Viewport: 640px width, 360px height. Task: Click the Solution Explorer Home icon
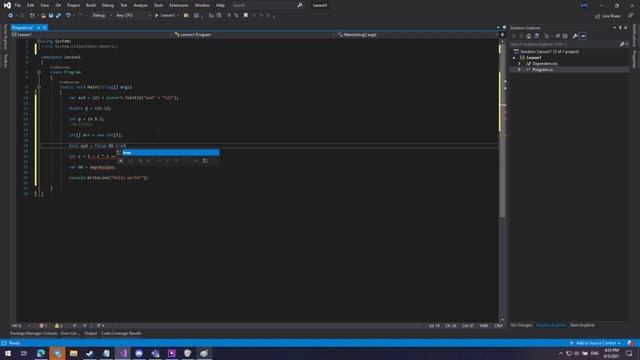[x=529, y=36]
